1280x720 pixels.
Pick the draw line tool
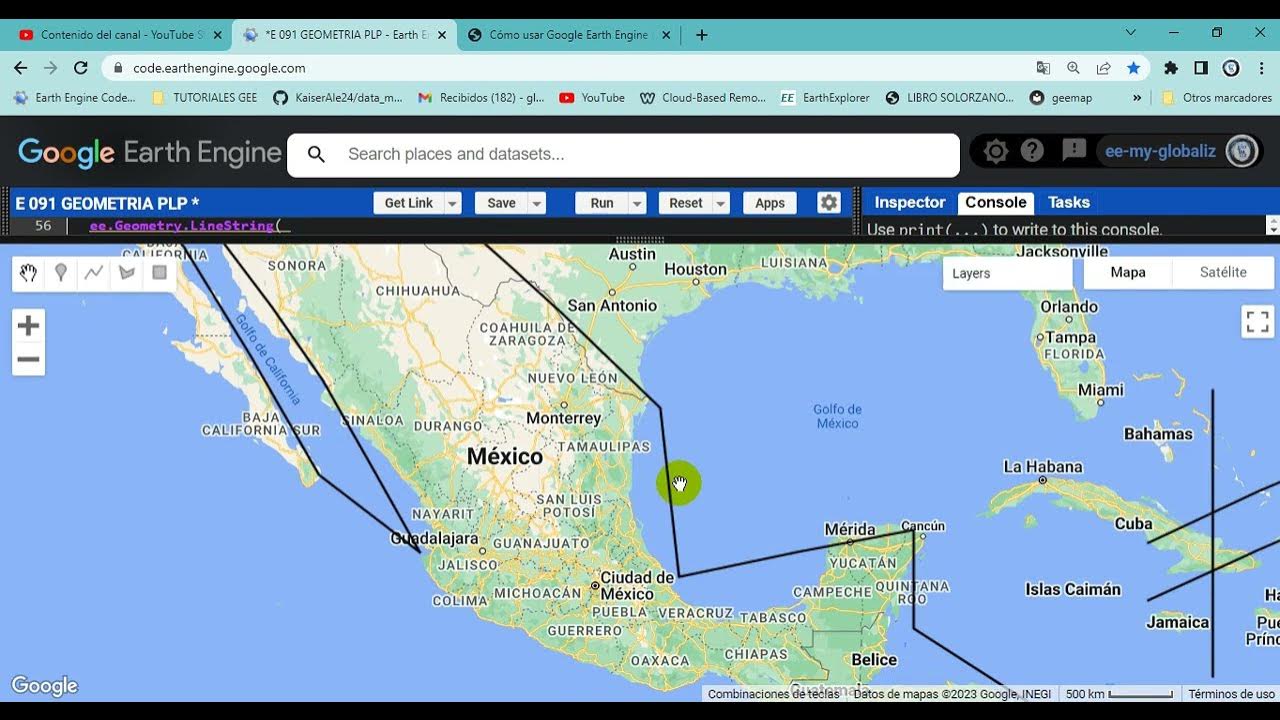[x=94, y=273]
